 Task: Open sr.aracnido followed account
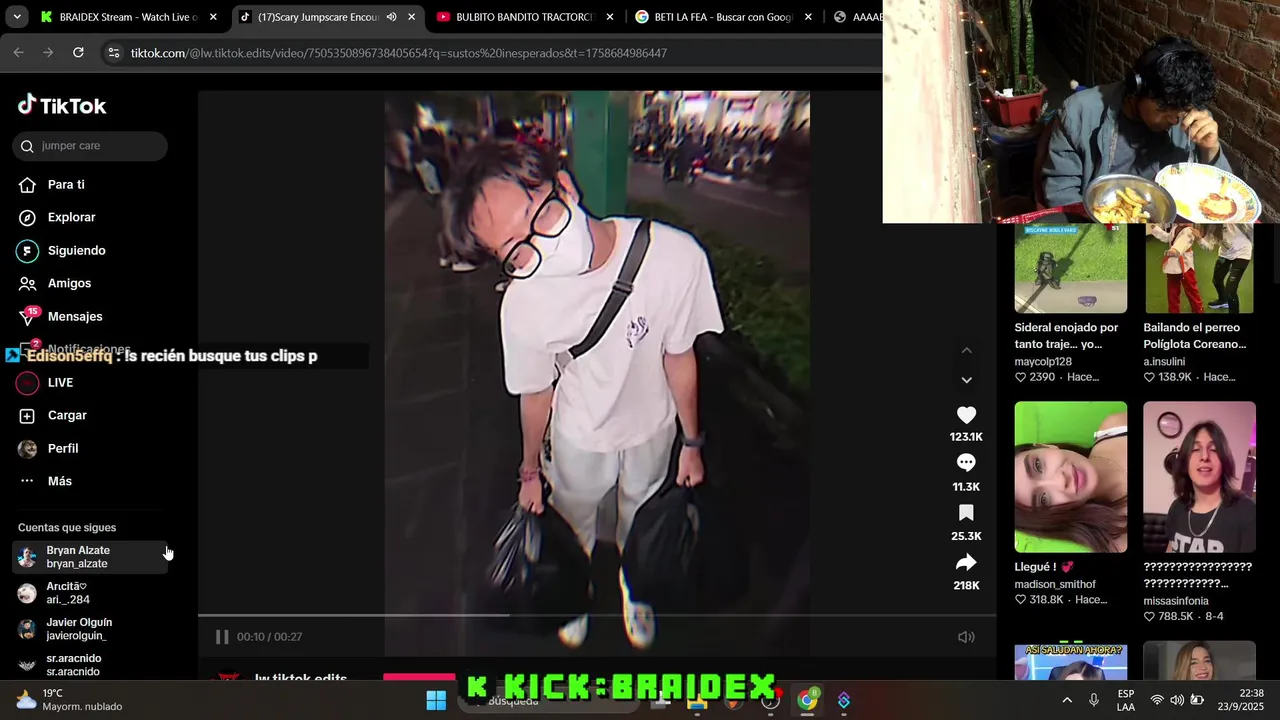[90, 665]
